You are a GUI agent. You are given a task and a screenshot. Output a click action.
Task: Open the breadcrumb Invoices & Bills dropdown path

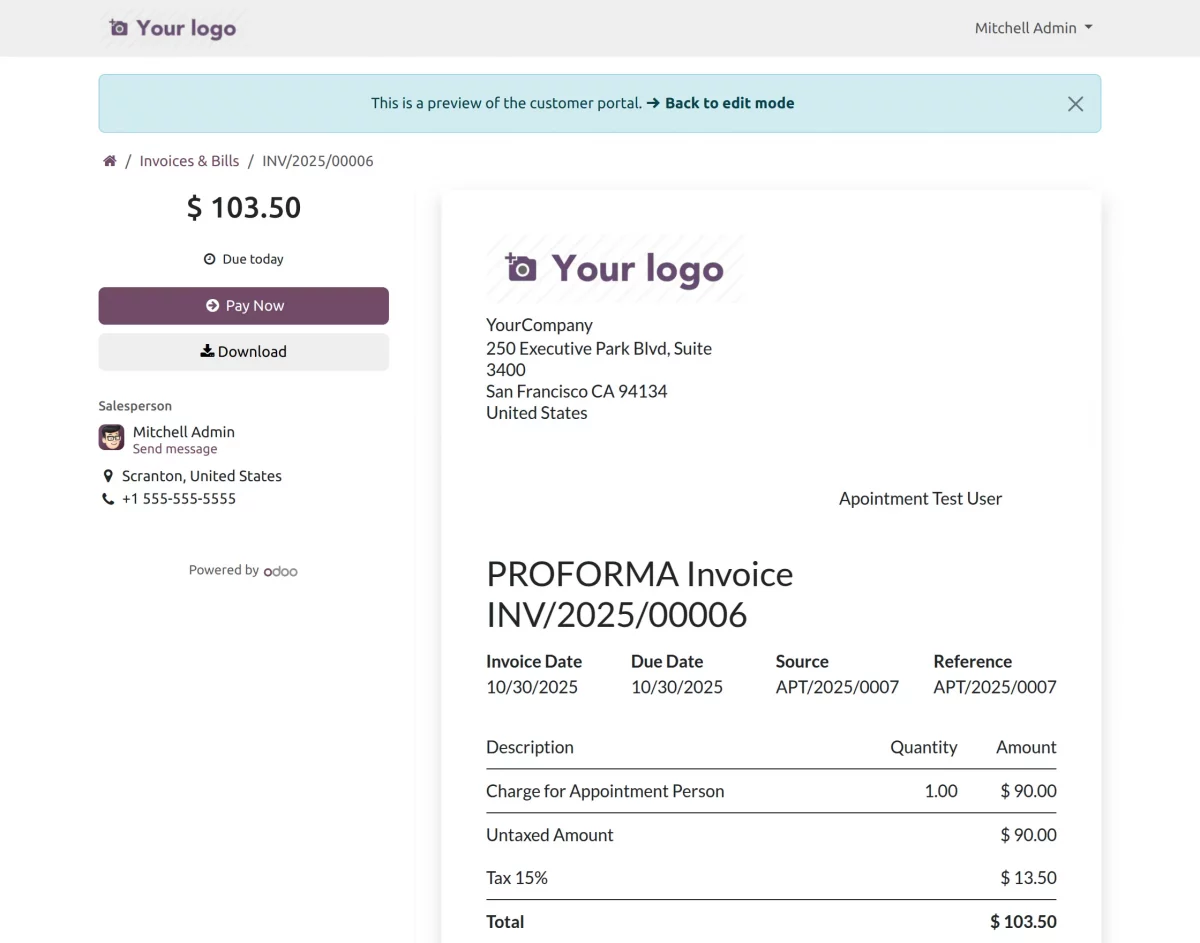pos(189,160)
